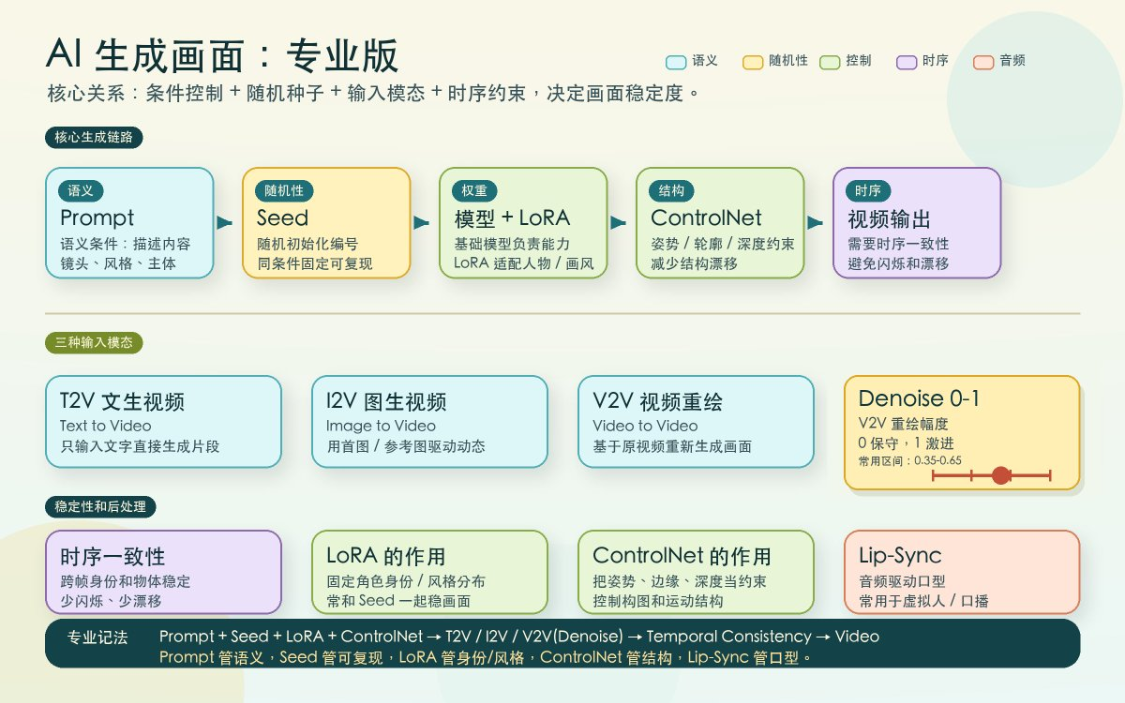Click the Lip-Sync card heading
The image size is (1125, 703).
900,556
